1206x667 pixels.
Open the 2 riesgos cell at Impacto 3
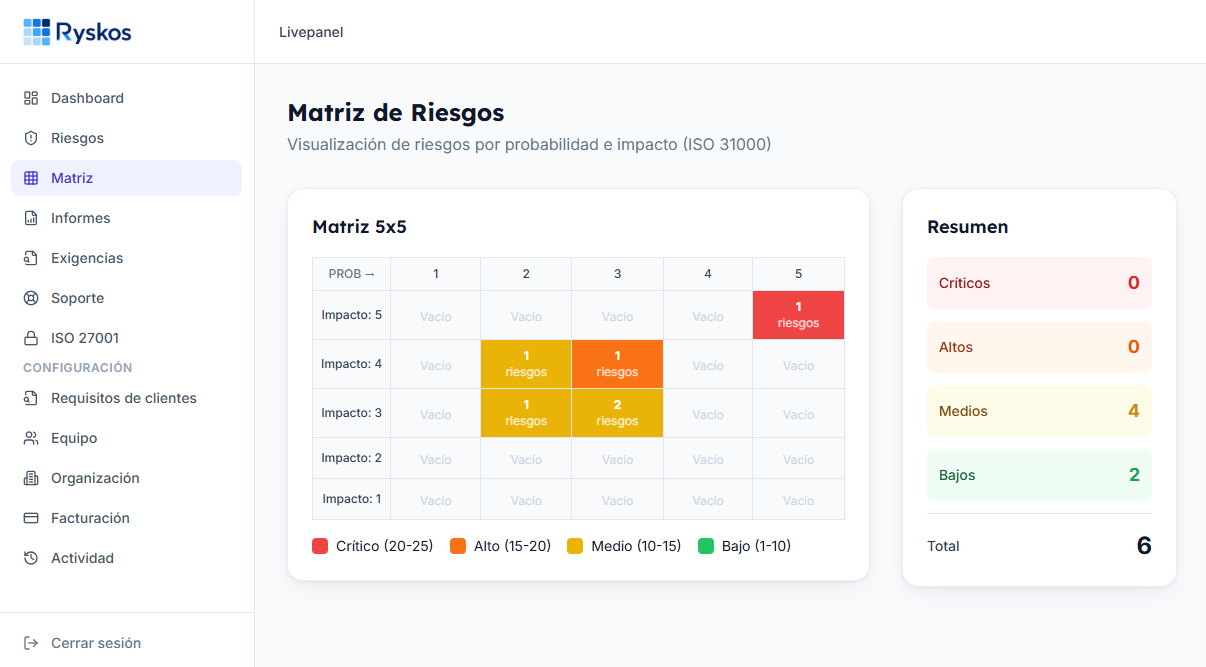pos(617,413)
